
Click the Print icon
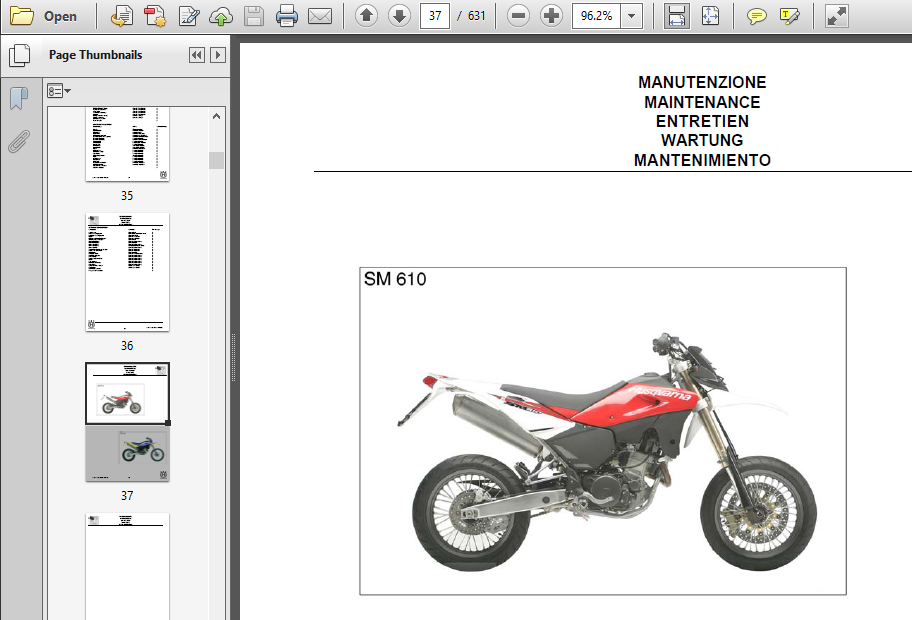(x=287, y=16)
